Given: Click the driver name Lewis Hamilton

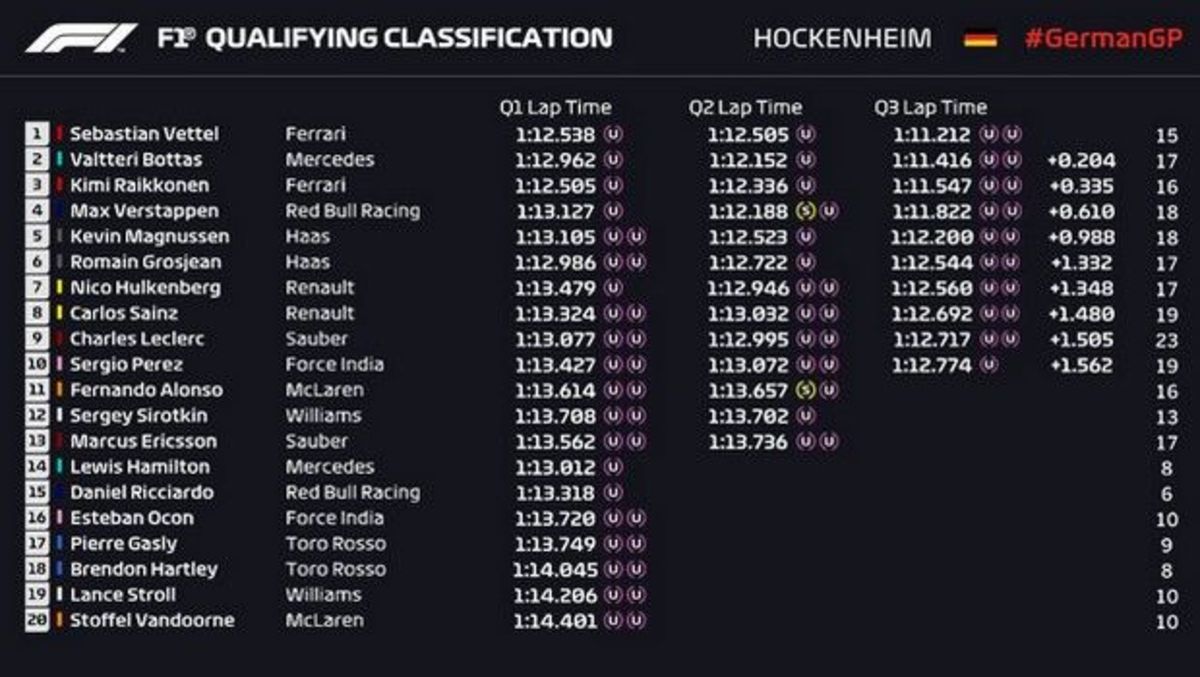Looking at the screenshot, I should pyautogui.click(x=140, y=467).
